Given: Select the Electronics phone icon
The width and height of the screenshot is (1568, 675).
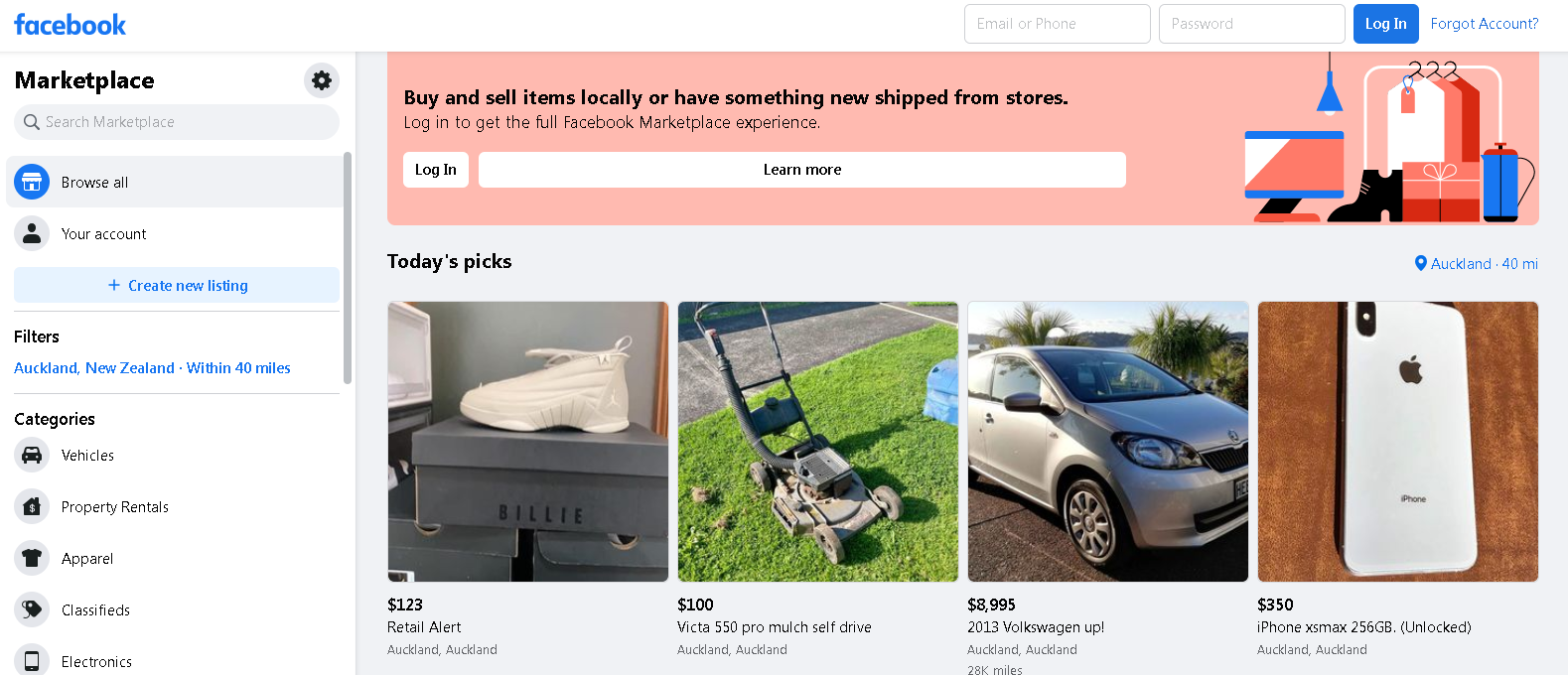Looking at the screenshot, I should point(32,660).
